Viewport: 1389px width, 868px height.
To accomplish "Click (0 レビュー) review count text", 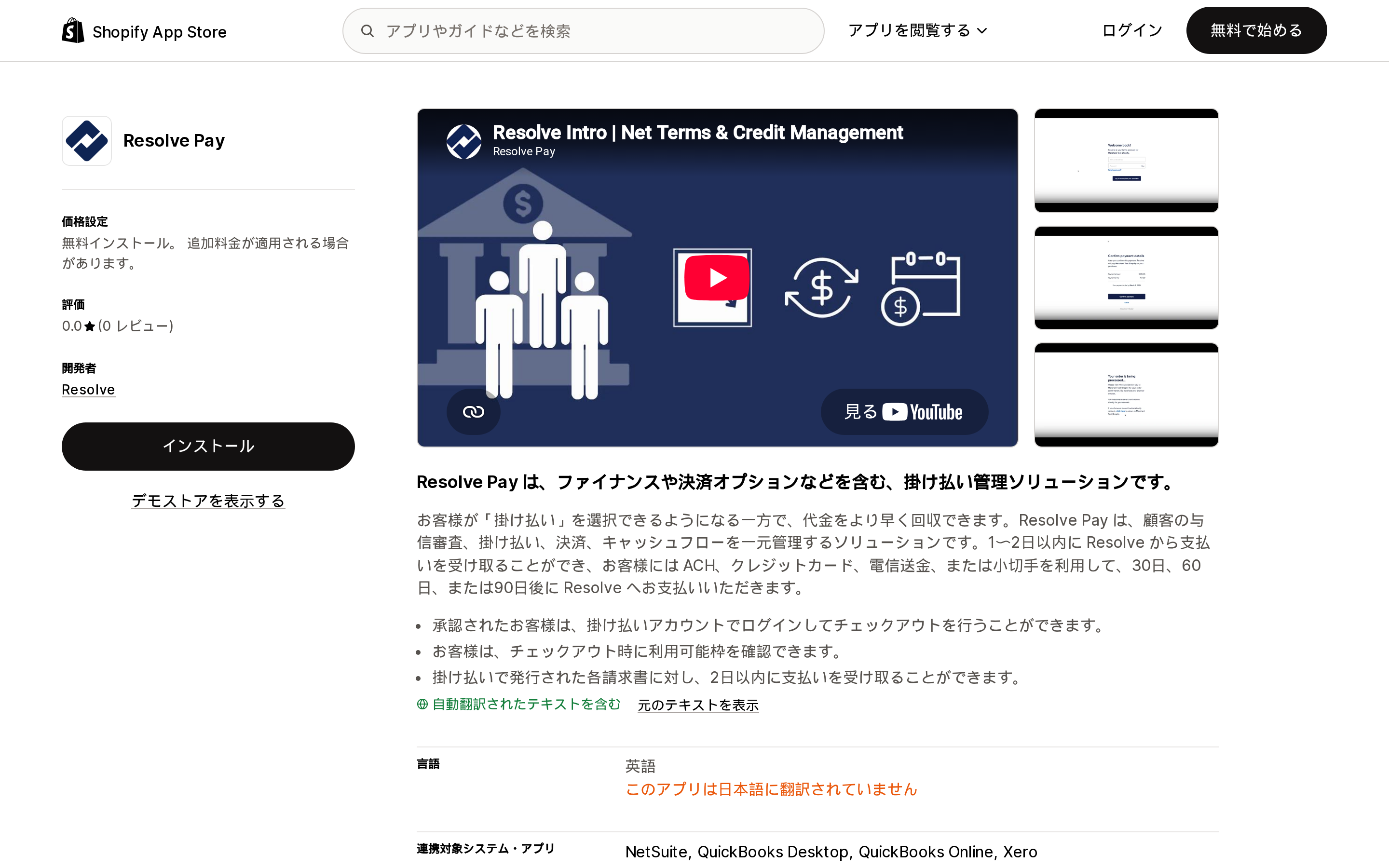I will click(x=136, y=326).
